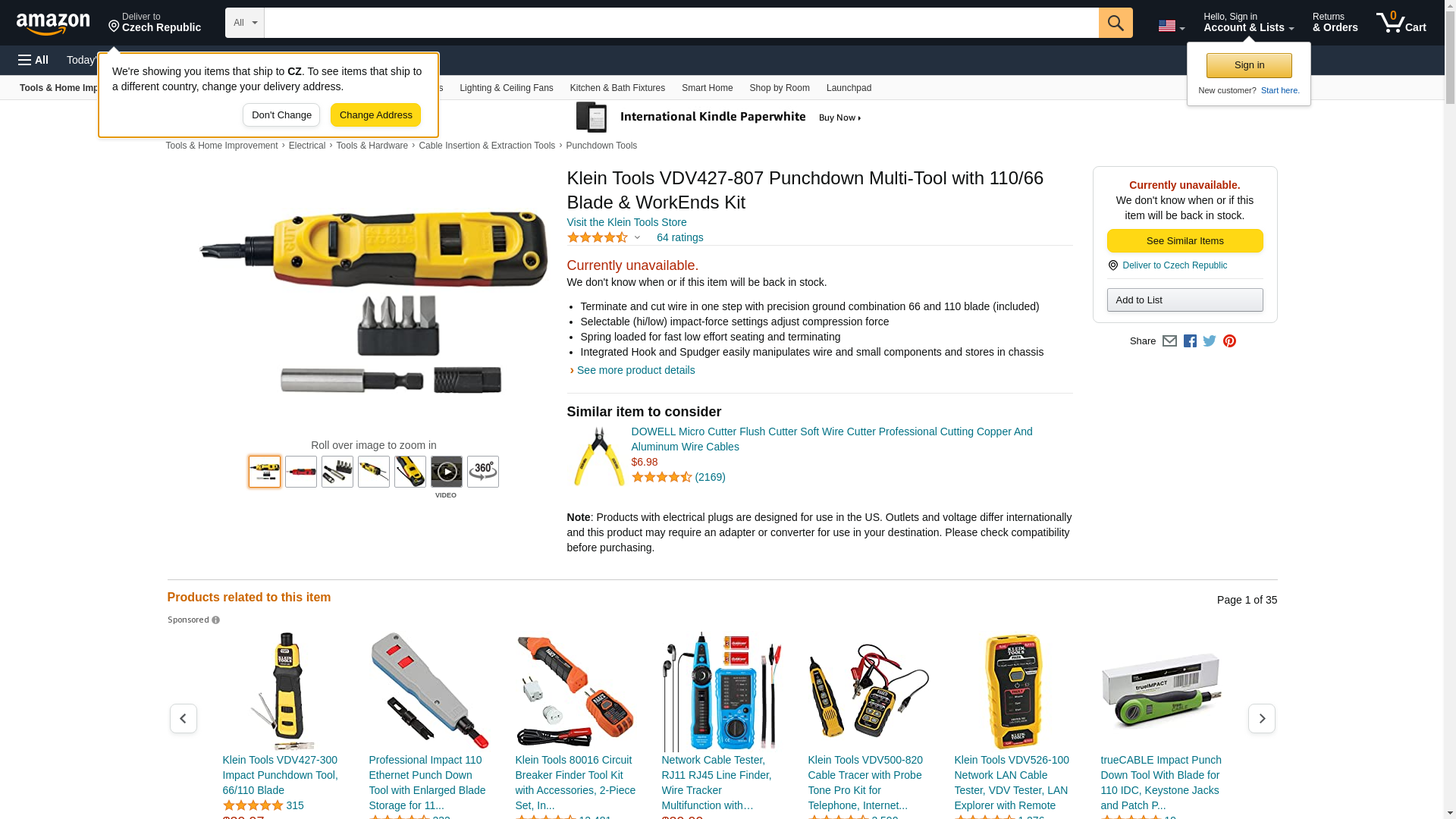This screenshot has height=819, width=1456.
Task: Open the 360 degree view thumbnail
Action: pos(483,472)
